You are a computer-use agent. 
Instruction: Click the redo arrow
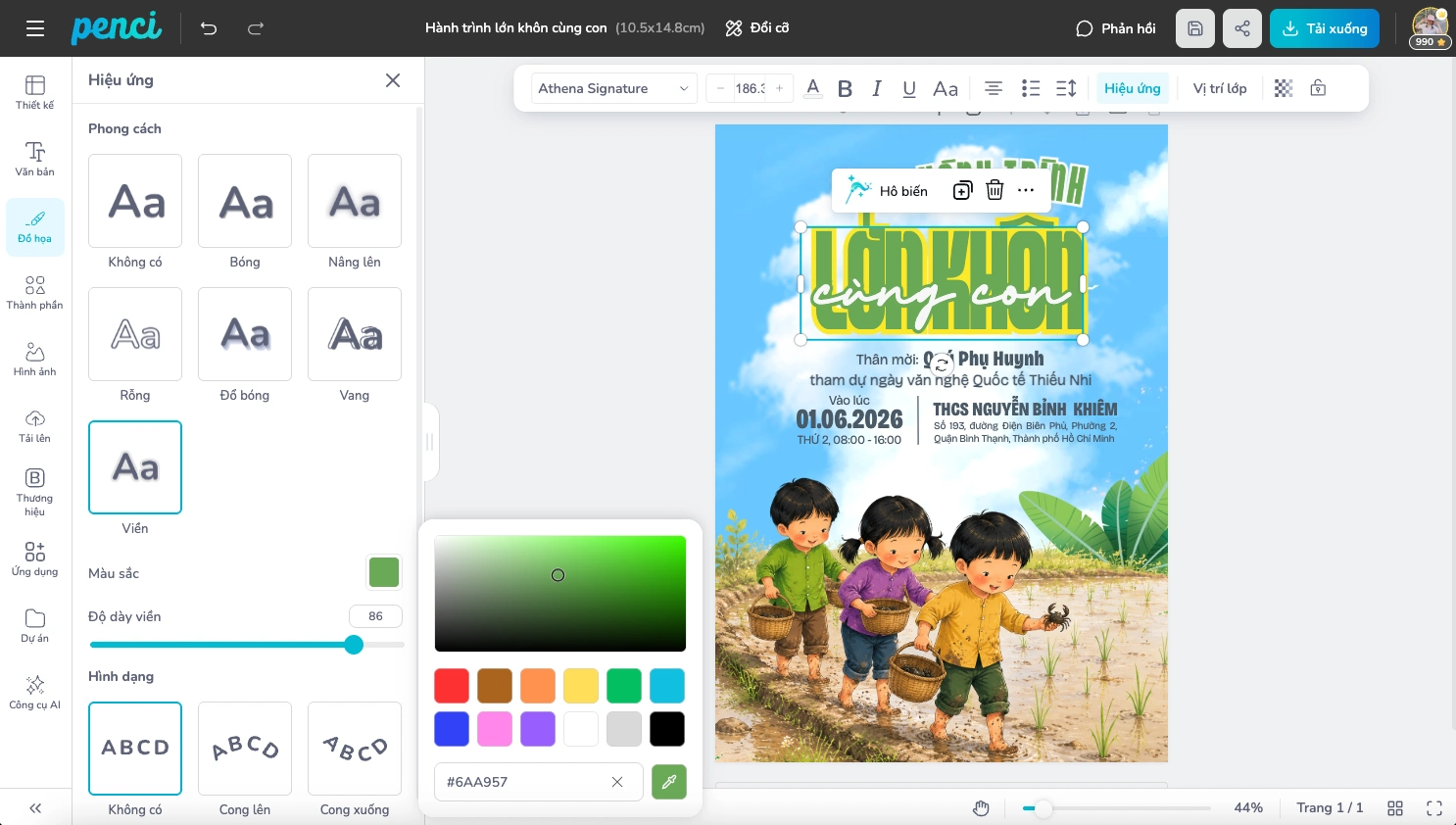tap(256, 28)
